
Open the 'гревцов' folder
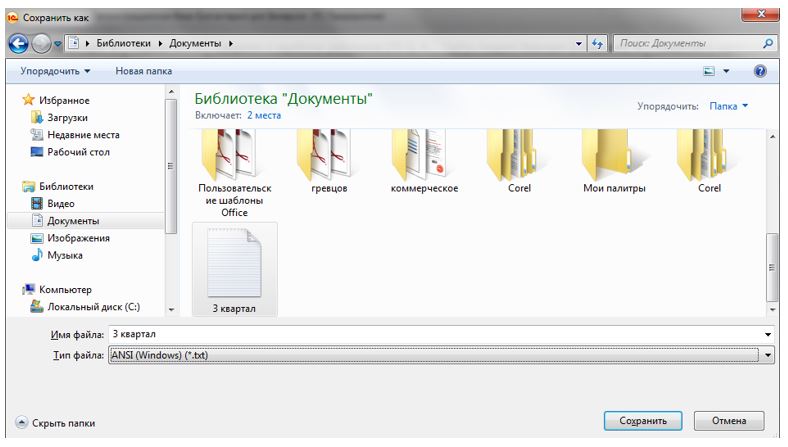coord(321,160)
